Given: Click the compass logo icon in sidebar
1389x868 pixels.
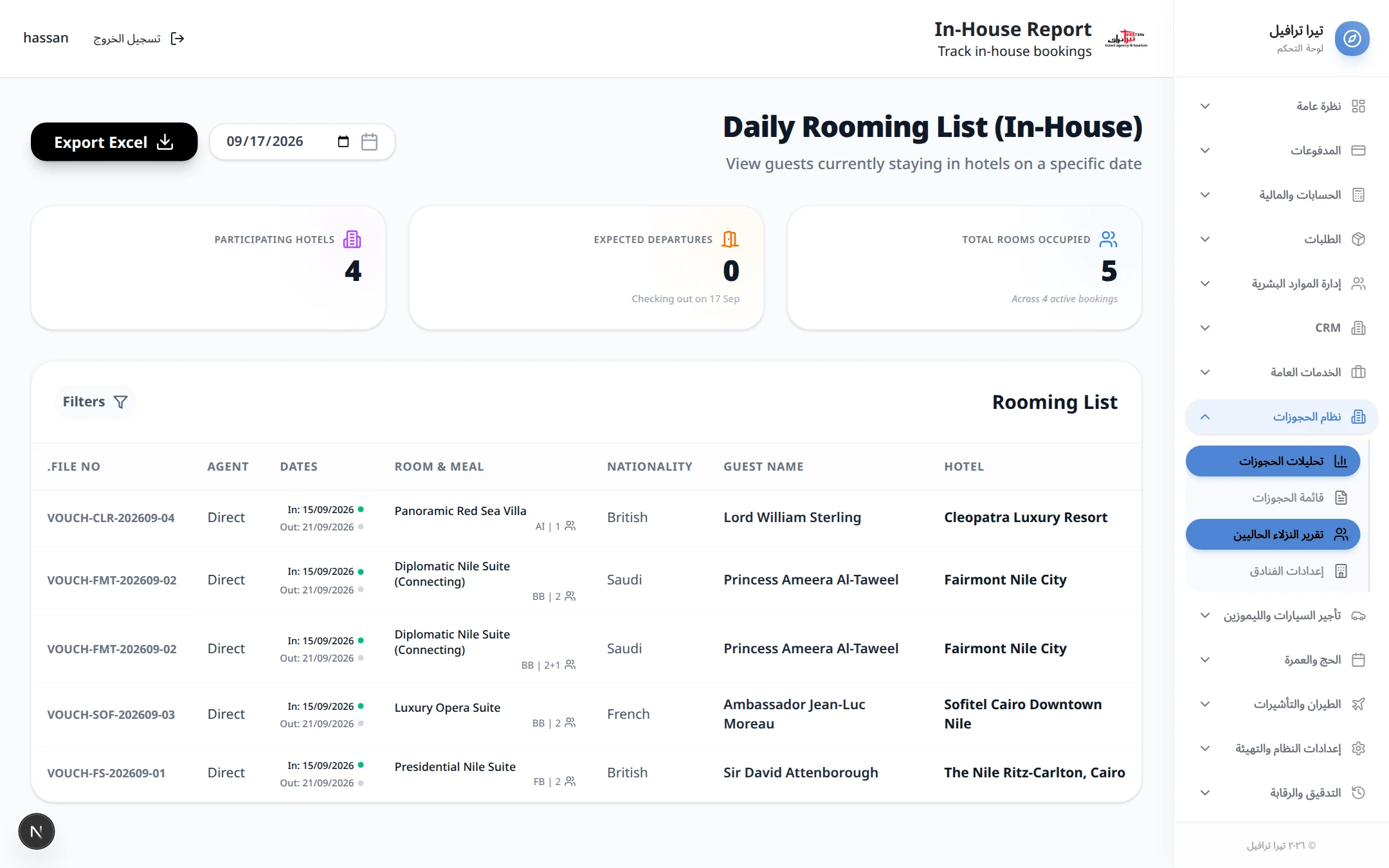Looking at the screenshot, I should pos(1352,39).
